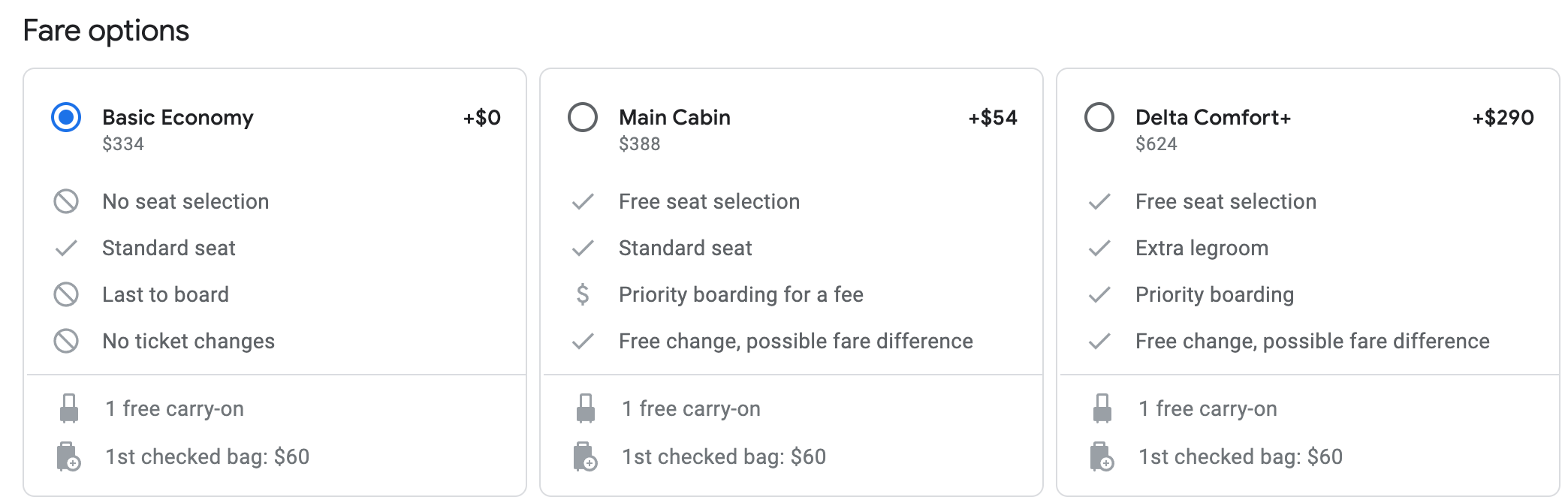
Task: Choose the Delta Comfort+ radio button
Action: tap(1099, 117)
